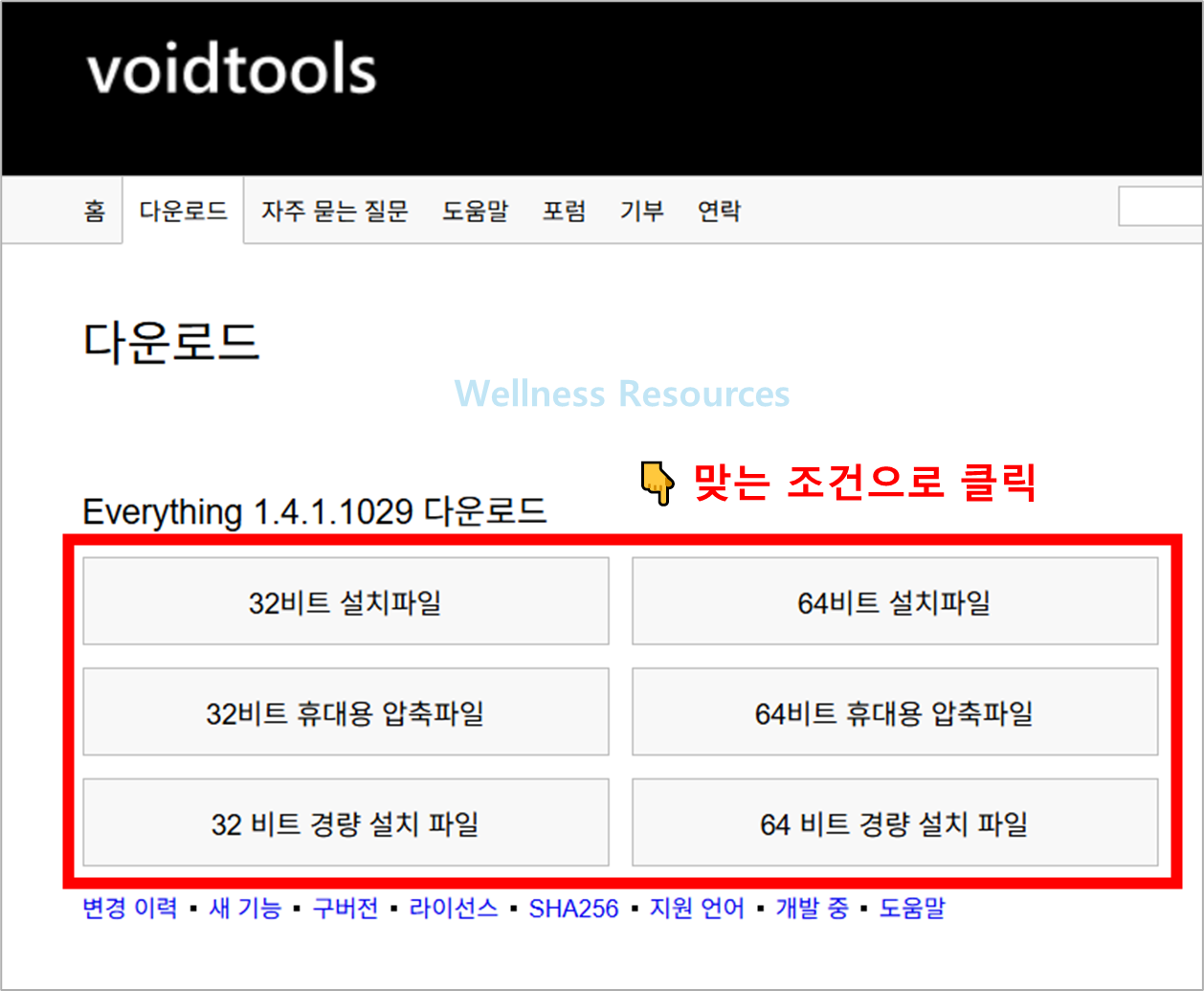Download 64 비트 경량 설치 파일
This screenshot has width=1204, height=991.
pyautogui.click(x=895, y=822)
